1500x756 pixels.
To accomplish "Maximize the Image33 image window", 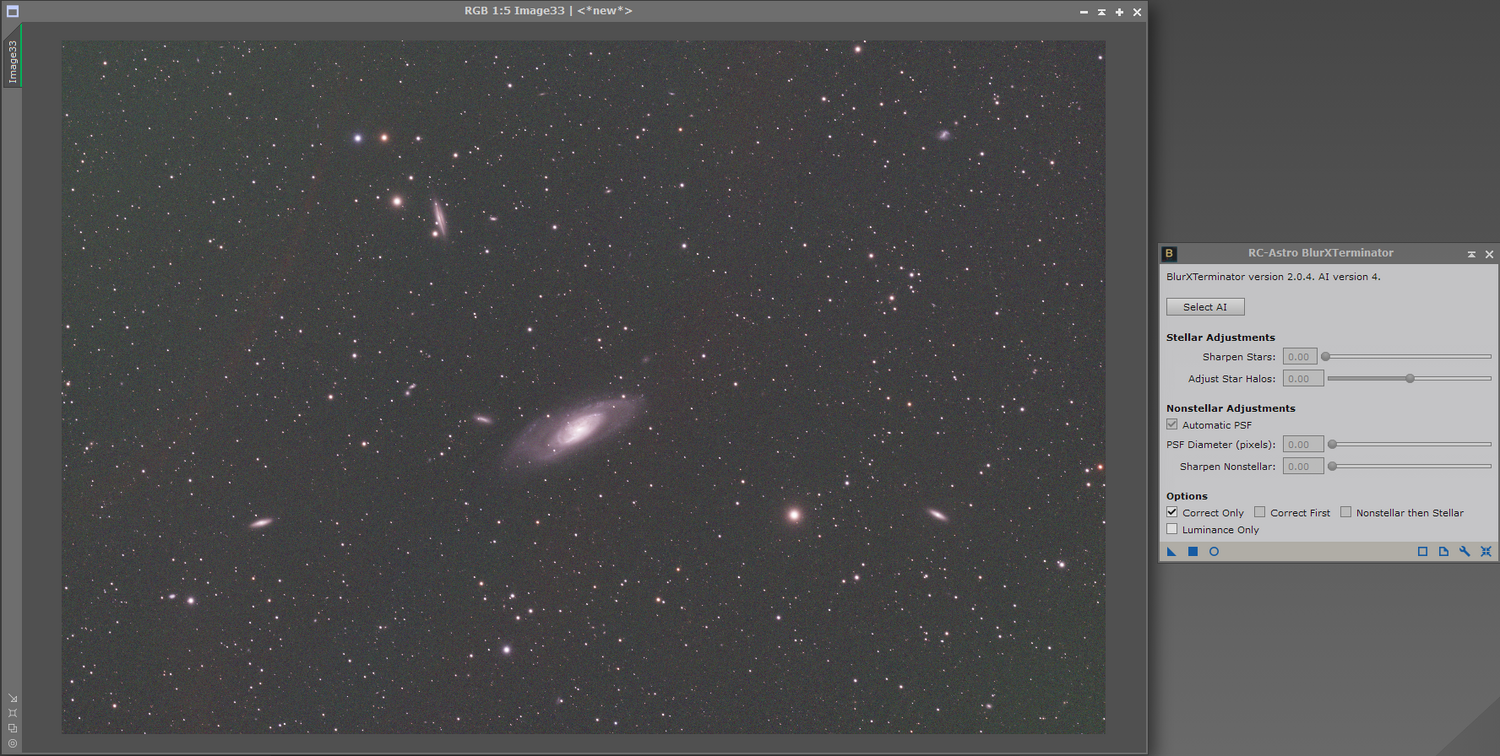I will [x=1119, y=12].
